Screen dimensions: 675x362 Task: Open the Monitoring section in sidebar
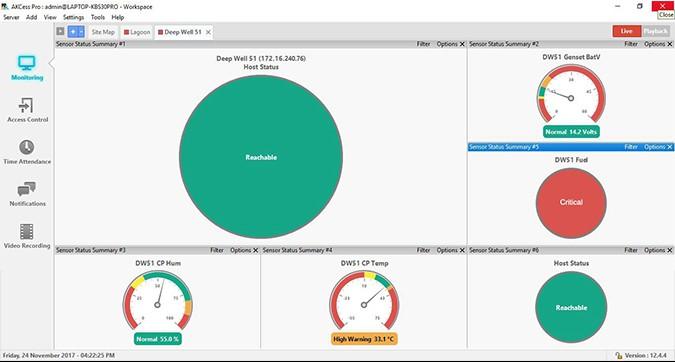pyautogui.click(x=27, y=68)
